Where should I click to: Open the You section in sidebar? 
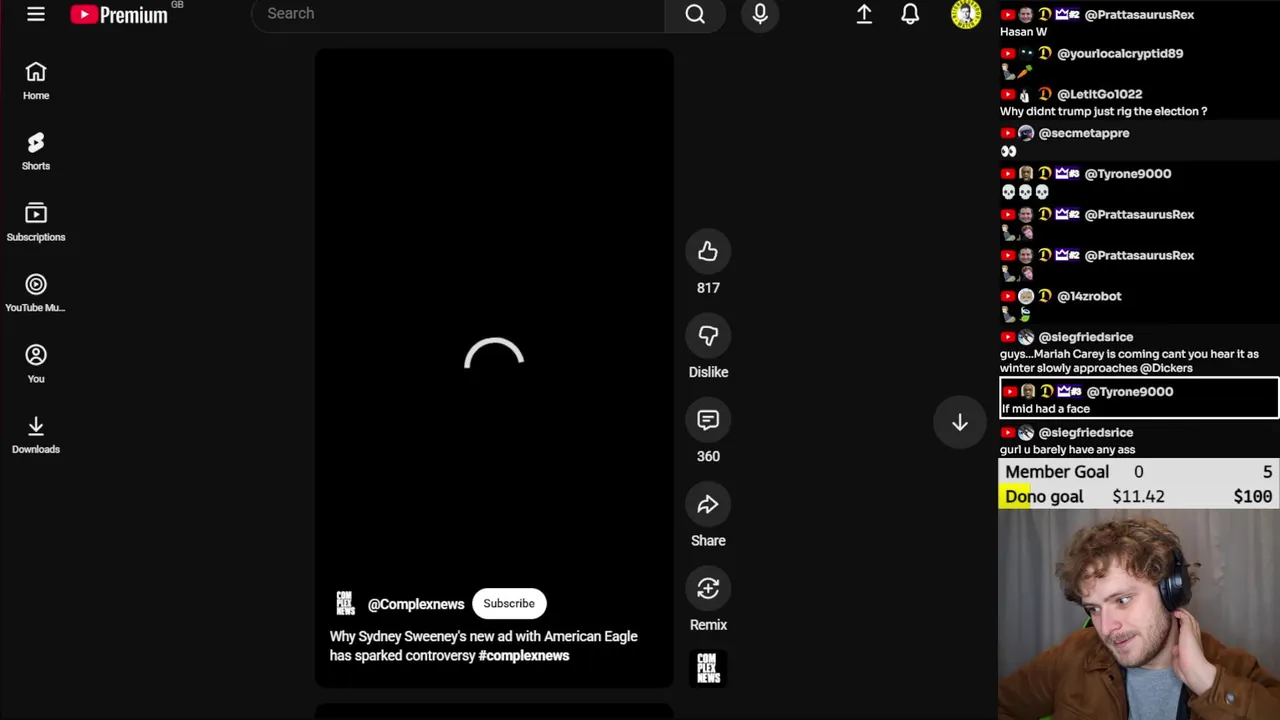[x=36, y=365]
